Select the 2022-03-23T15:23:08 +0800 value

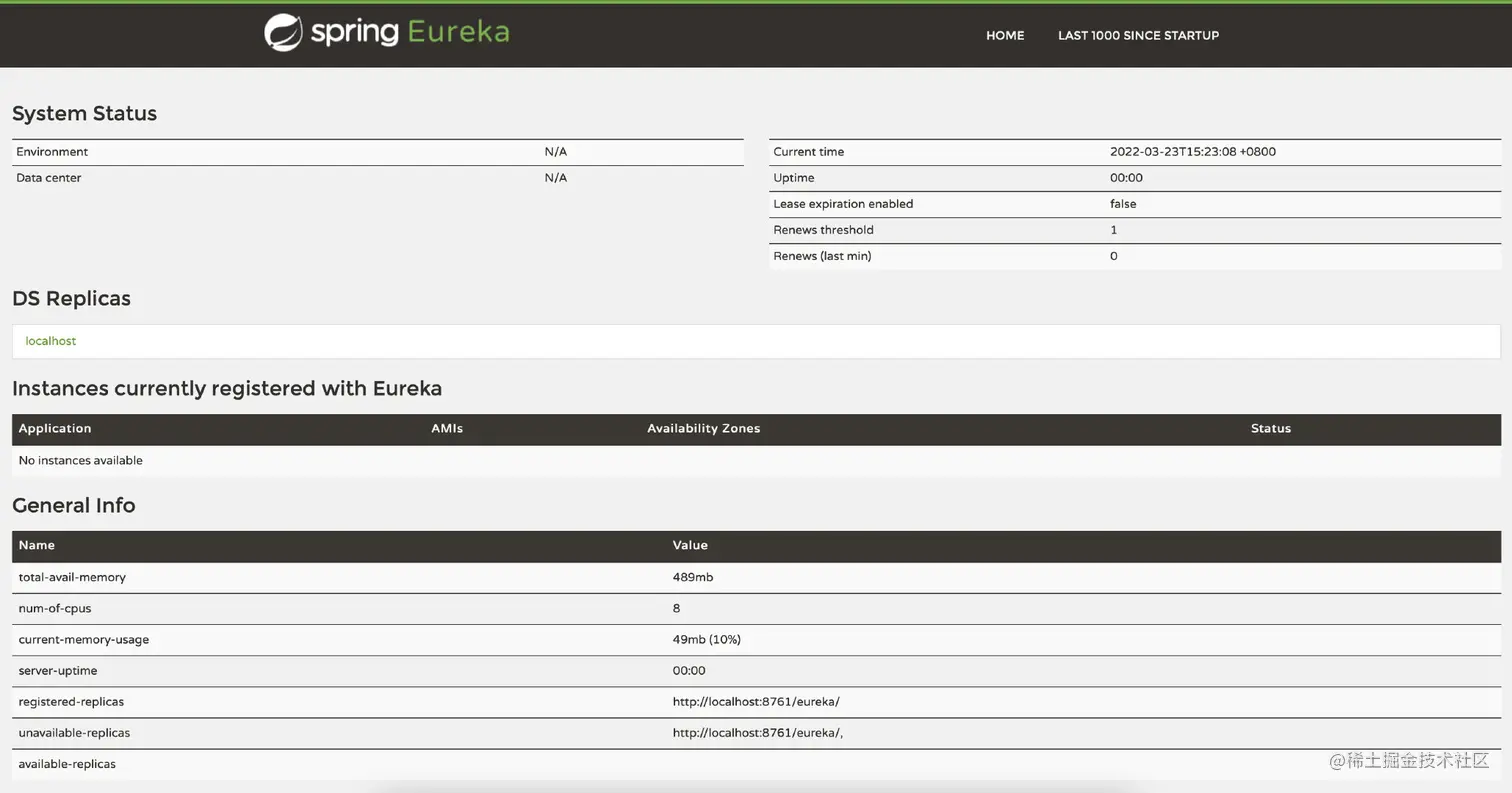[1193, 152]
